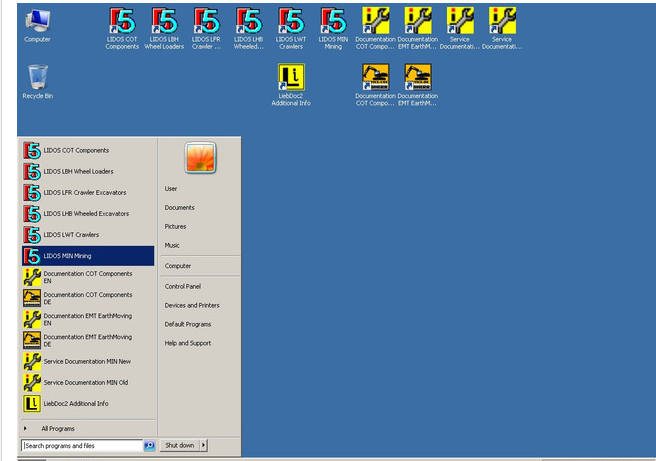656x461 pixels.
Task: Open Pictures from Start menu
Action: tap(175, 227)
